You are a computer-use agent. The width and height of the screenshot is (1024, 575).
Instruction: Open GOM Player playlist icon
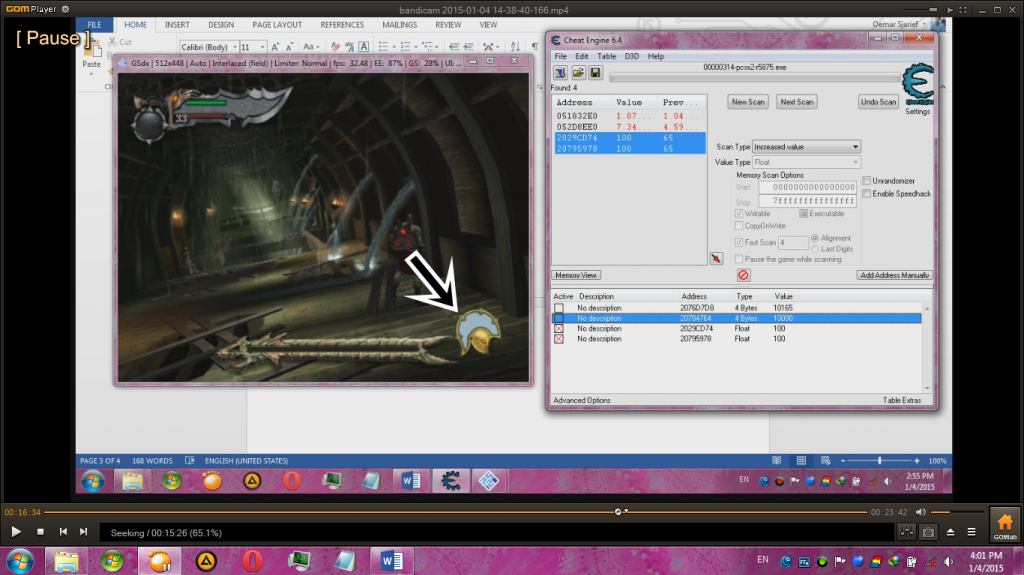pos(972,533)
